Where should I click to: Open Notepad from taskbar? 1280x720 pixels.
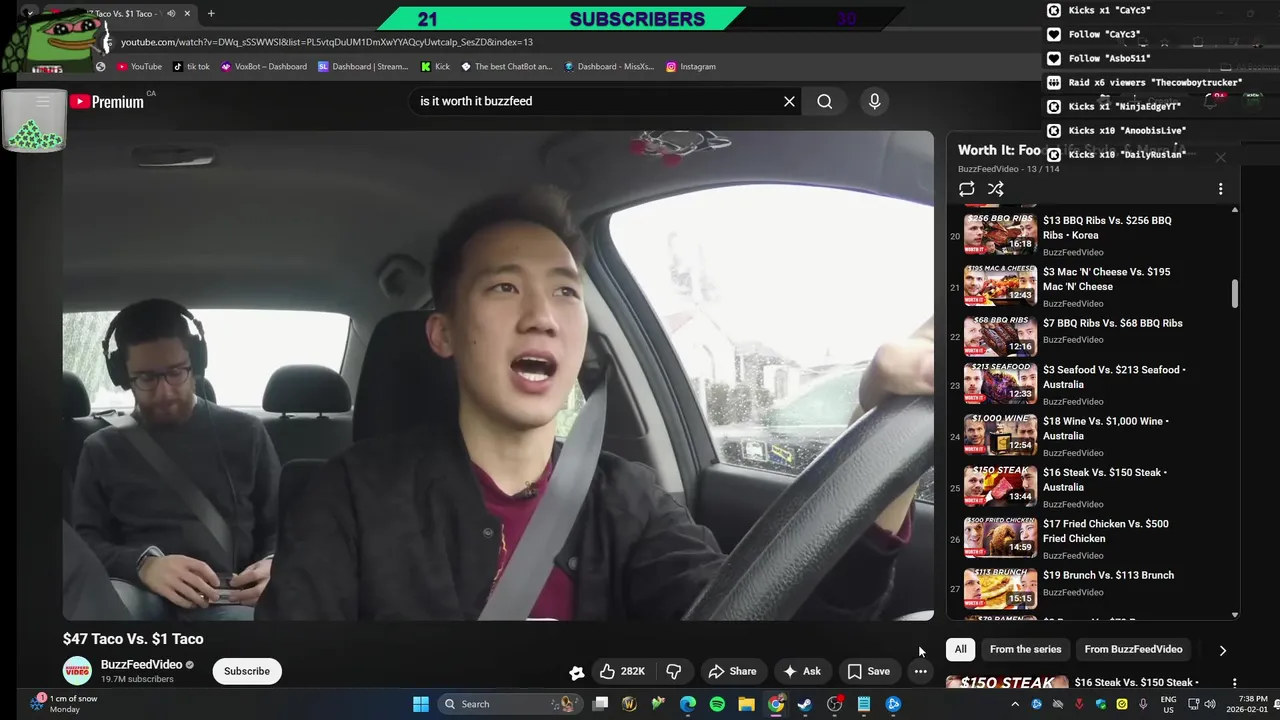tap(864, 704)
